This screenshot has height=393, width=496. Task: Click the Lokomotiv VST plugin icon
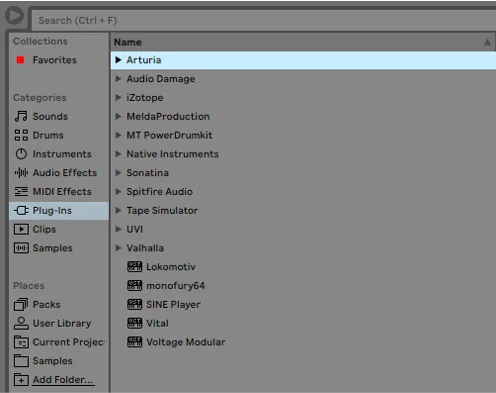pyautogui.click(x=135, y=267)
